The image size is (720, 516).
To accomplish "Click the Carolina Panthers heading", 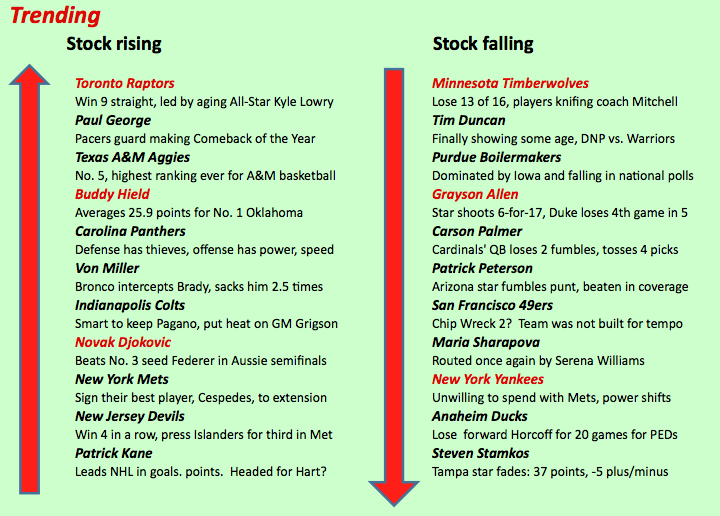I will coord(130,231).
